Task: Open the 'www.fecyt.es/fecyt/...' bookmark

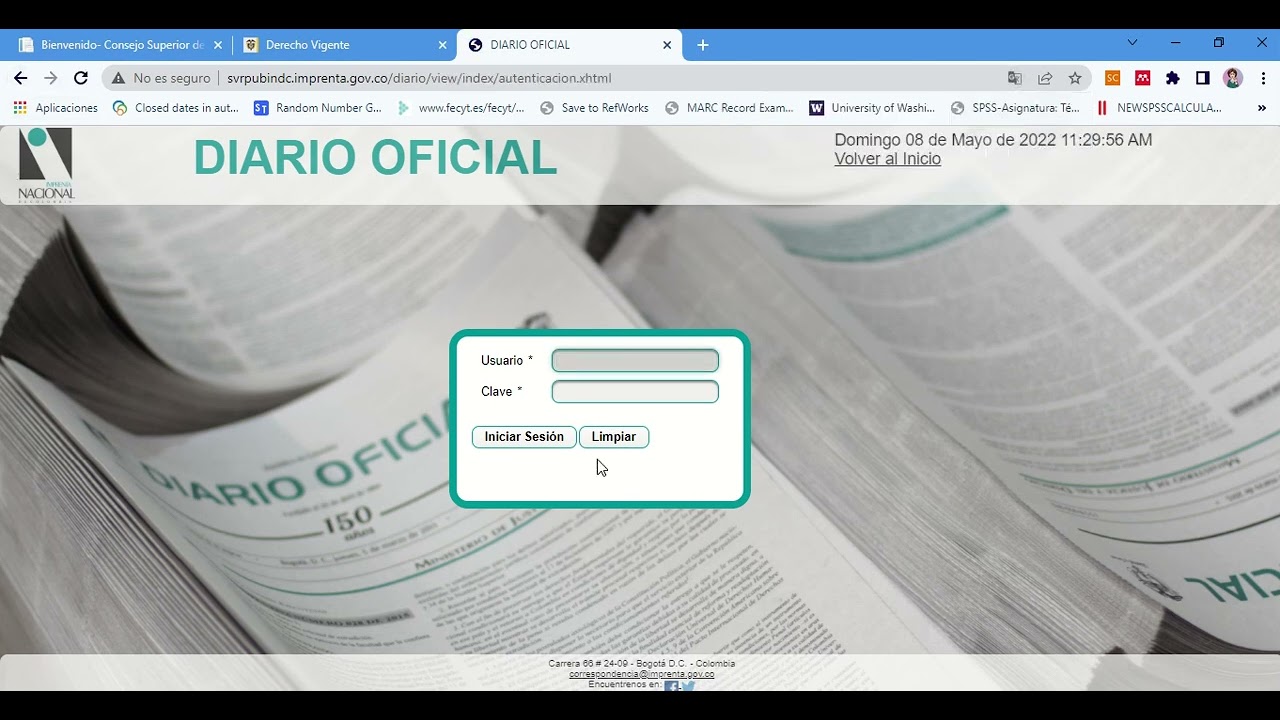Action: coord(461,108)
